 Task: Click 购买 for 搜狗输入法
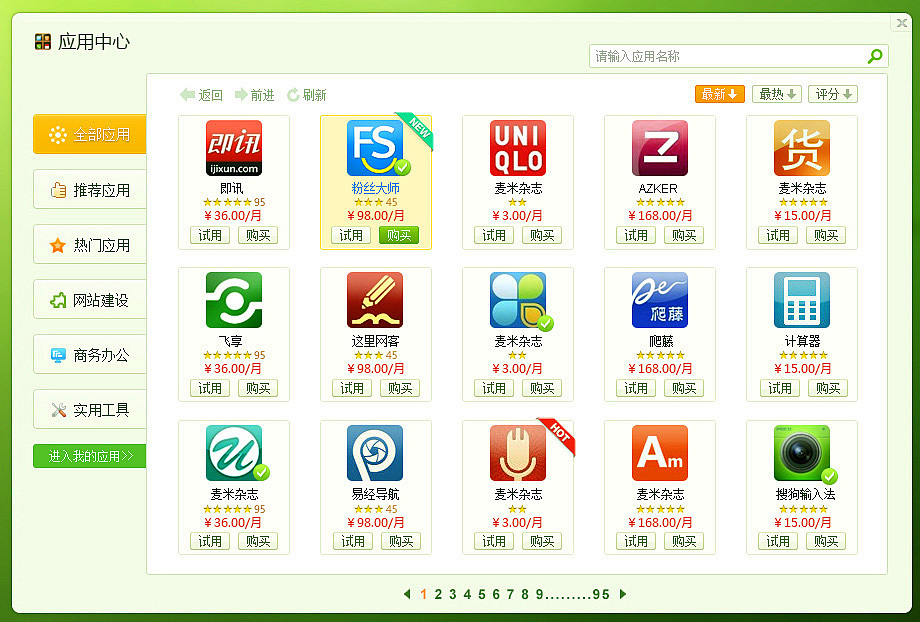(x=826, y=541)
